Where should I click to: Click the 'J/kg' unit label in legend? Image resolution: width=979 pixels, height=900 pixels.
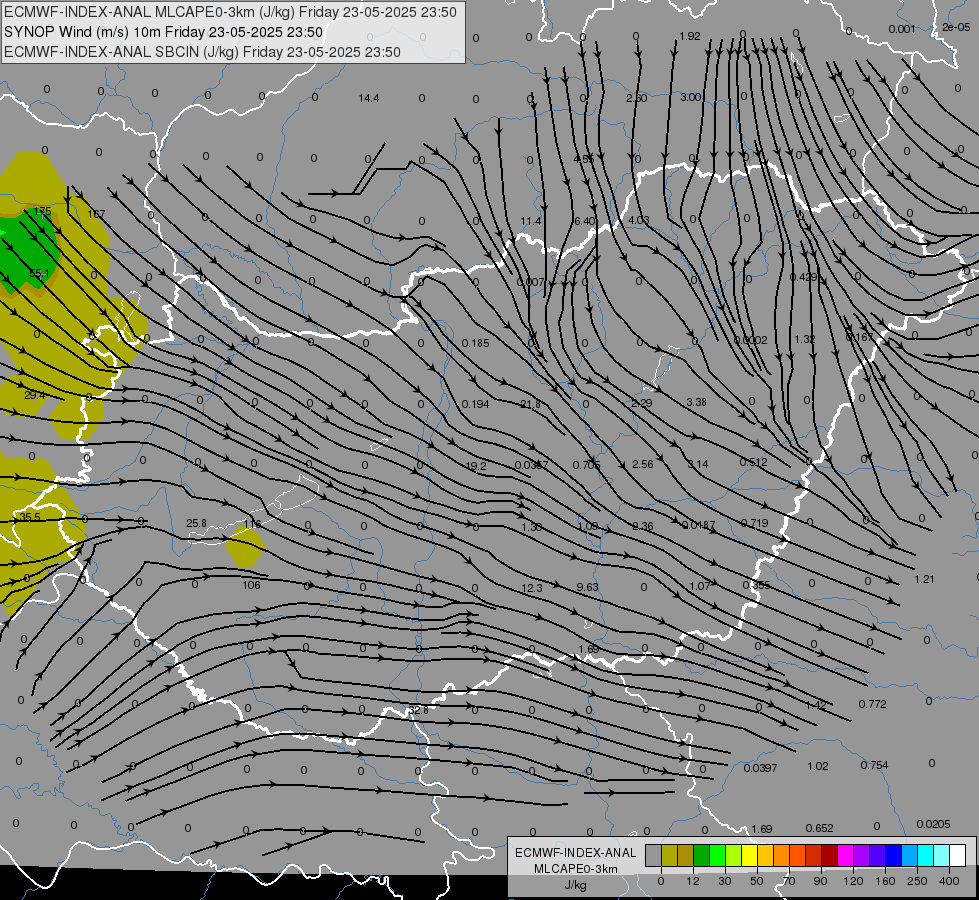(x=576, y=885)
